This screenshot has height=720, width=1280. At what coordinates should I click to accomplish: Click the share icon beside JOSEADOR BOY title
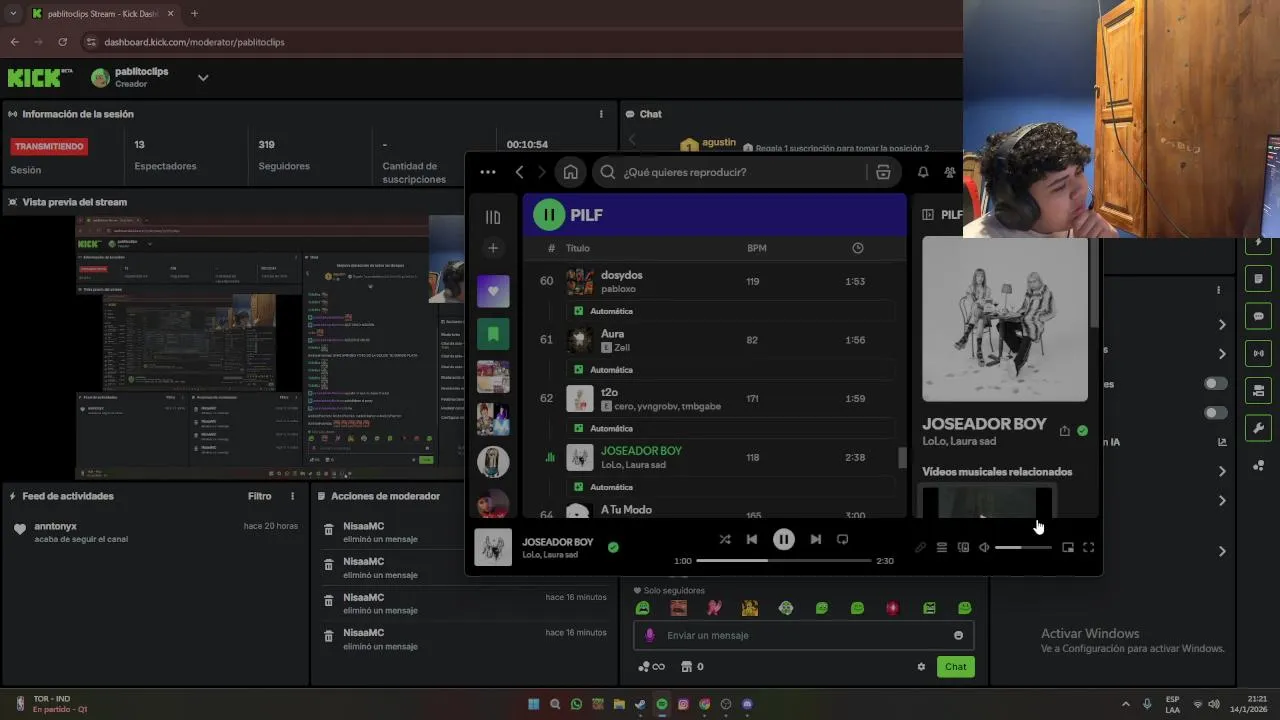point(1064,431)
